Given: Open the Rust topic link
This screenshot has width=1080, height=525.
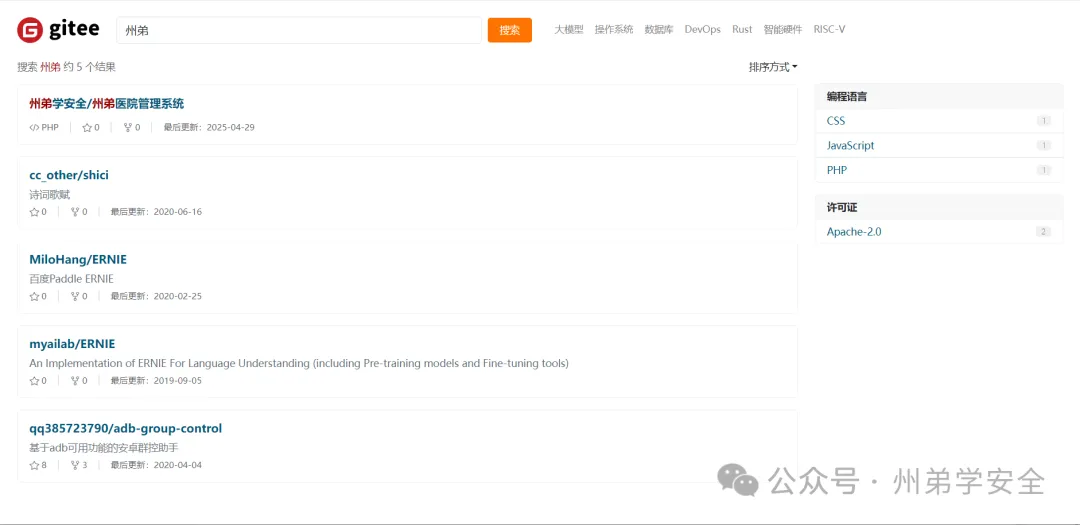Looking at the screenshot, I should coord(742,30).
